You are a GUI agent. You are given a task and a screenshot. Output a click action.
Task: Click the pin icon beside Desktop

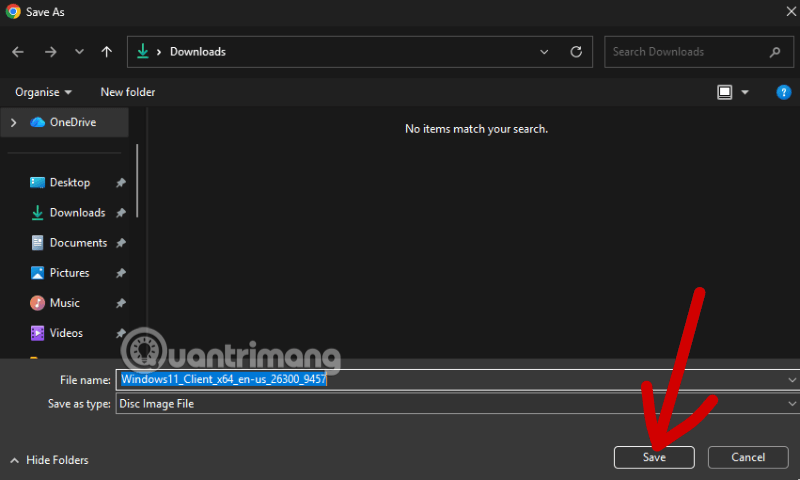120,183
